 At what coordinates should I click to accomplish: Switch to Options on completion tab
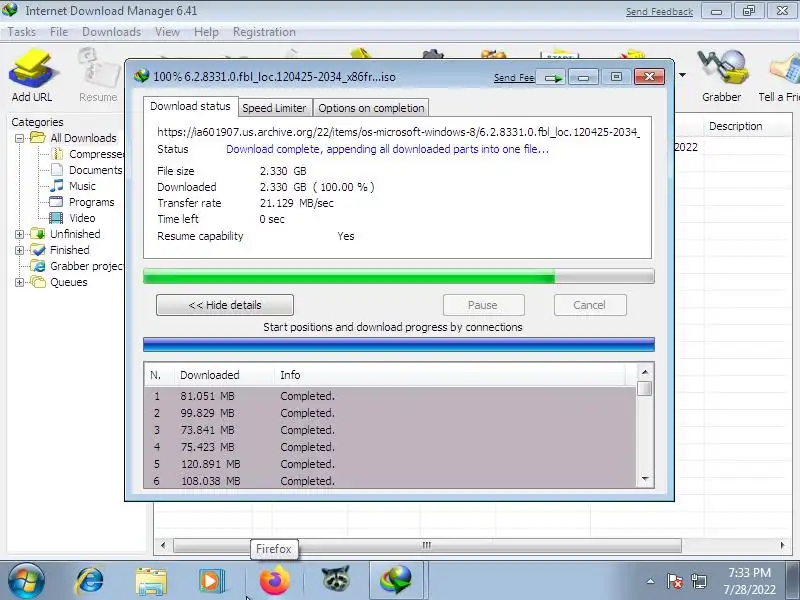(371, 108)
